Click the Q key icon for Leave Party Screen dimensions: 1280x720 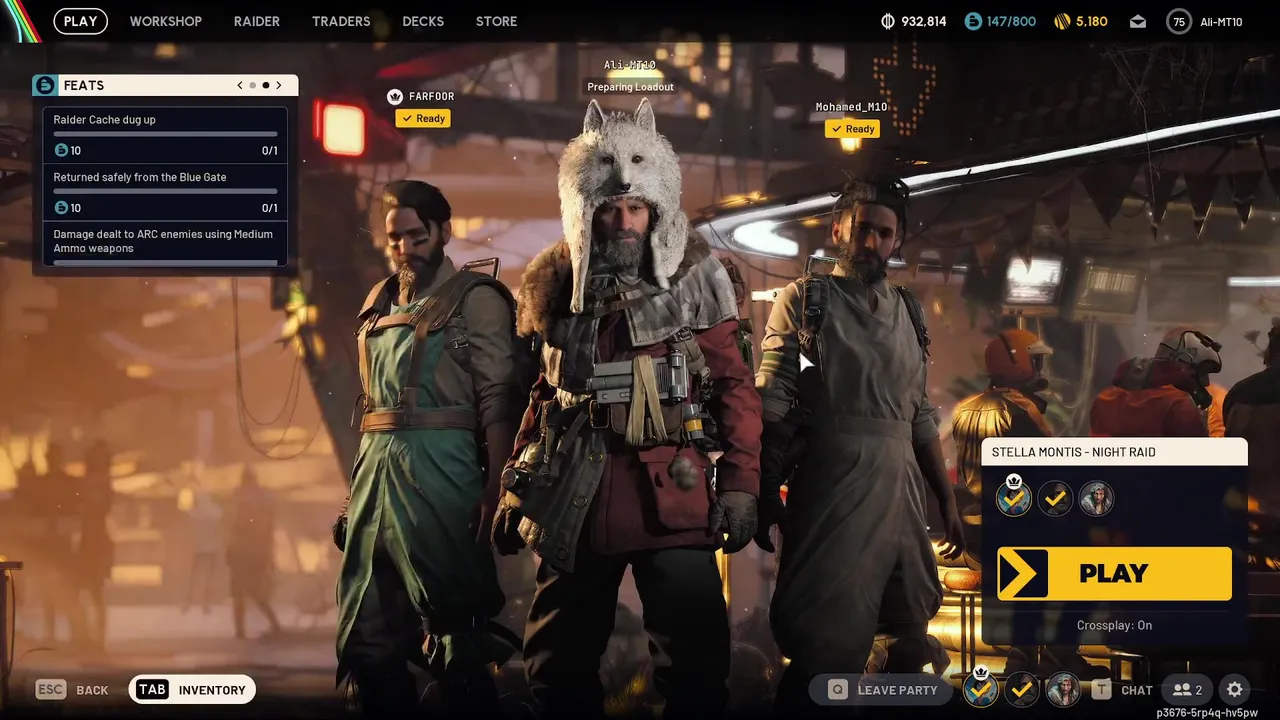[x=837, y=689]
